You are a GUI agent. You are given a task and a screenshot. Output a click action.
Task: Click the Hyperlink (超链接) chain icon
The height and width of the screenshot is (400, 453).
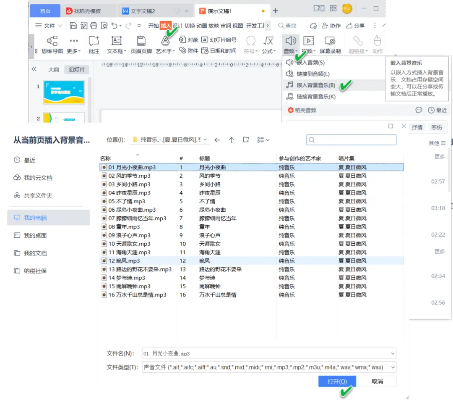tap(358, 41)
